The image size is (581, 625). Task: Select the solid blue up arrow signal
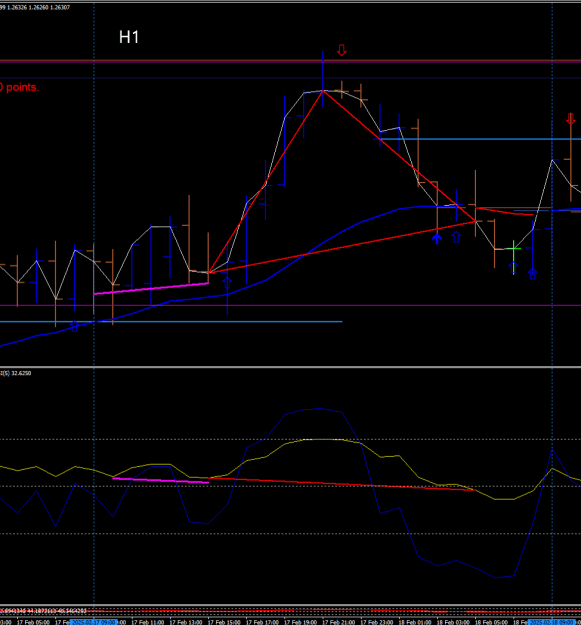point(437,239)
